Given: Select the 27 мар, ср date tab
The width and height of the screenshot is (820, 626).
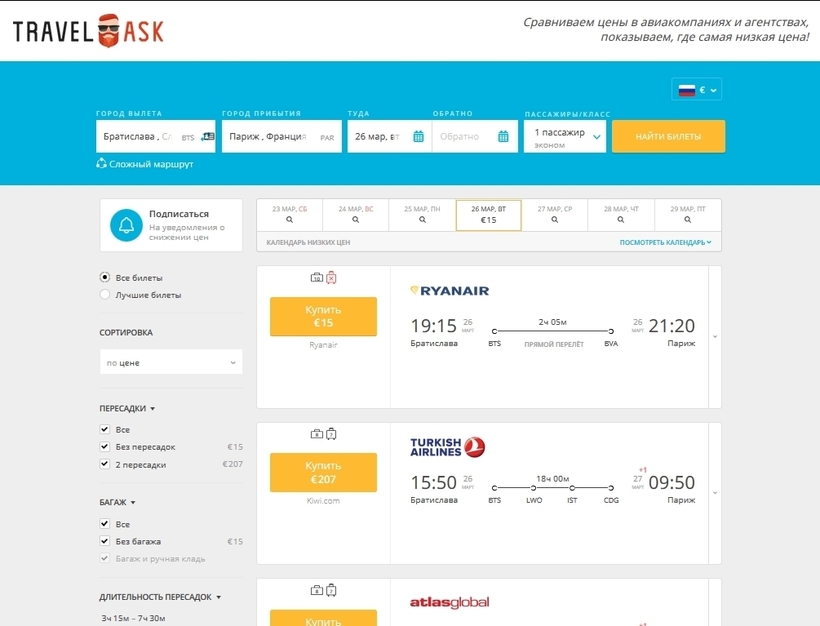Looking at the screenshot, I should (555, 215).
